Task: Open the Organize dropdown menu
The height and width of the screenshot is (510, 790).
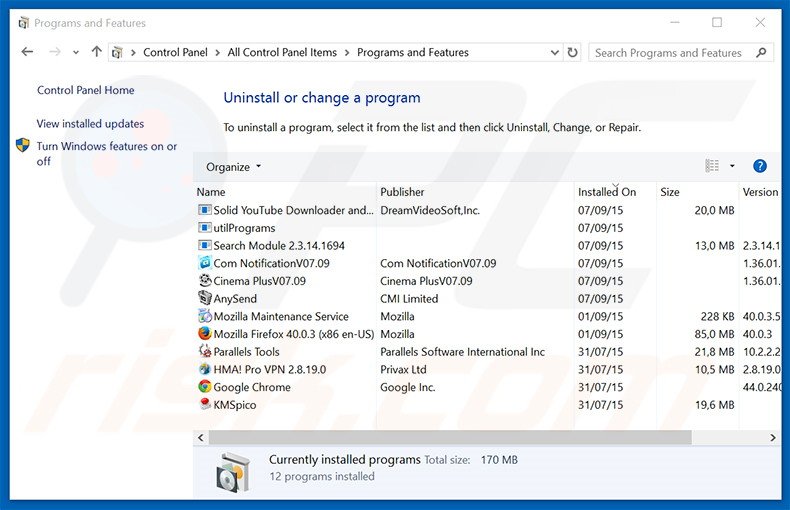Action: pos(233,167)
